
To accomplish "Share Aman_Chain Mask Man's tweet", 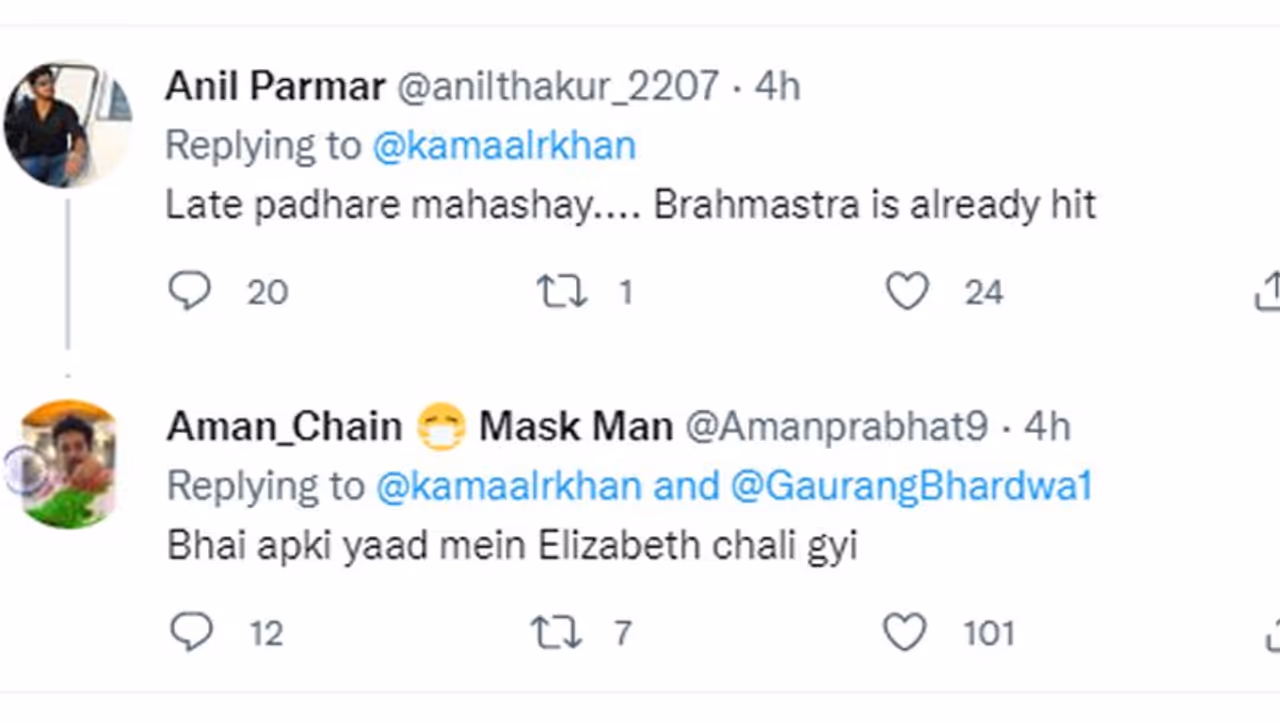I will pyautogui.click(x=1272, y=634).
